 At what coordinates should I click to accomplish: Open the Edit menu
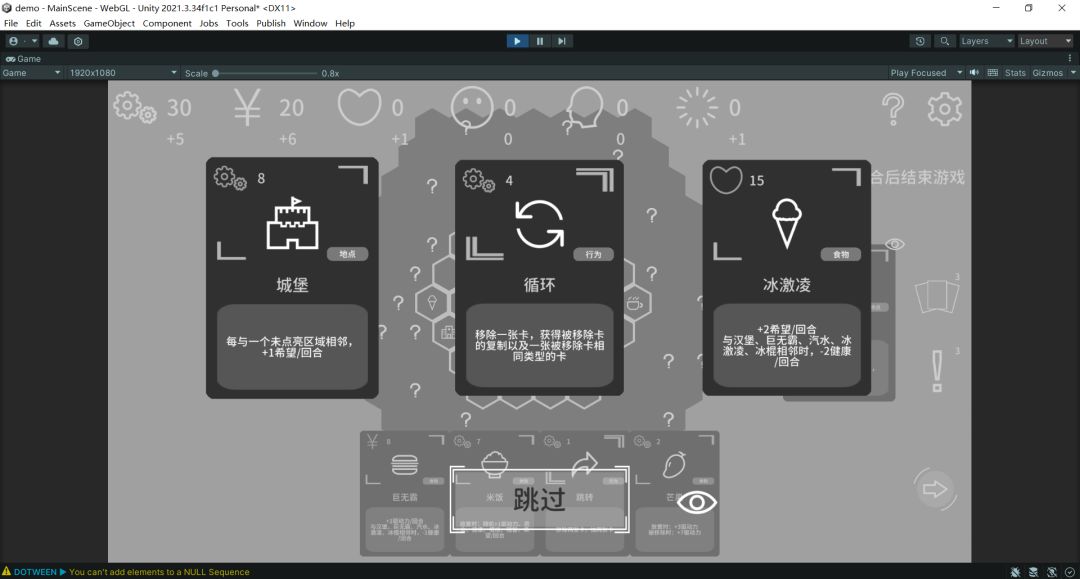coord(34,23)
